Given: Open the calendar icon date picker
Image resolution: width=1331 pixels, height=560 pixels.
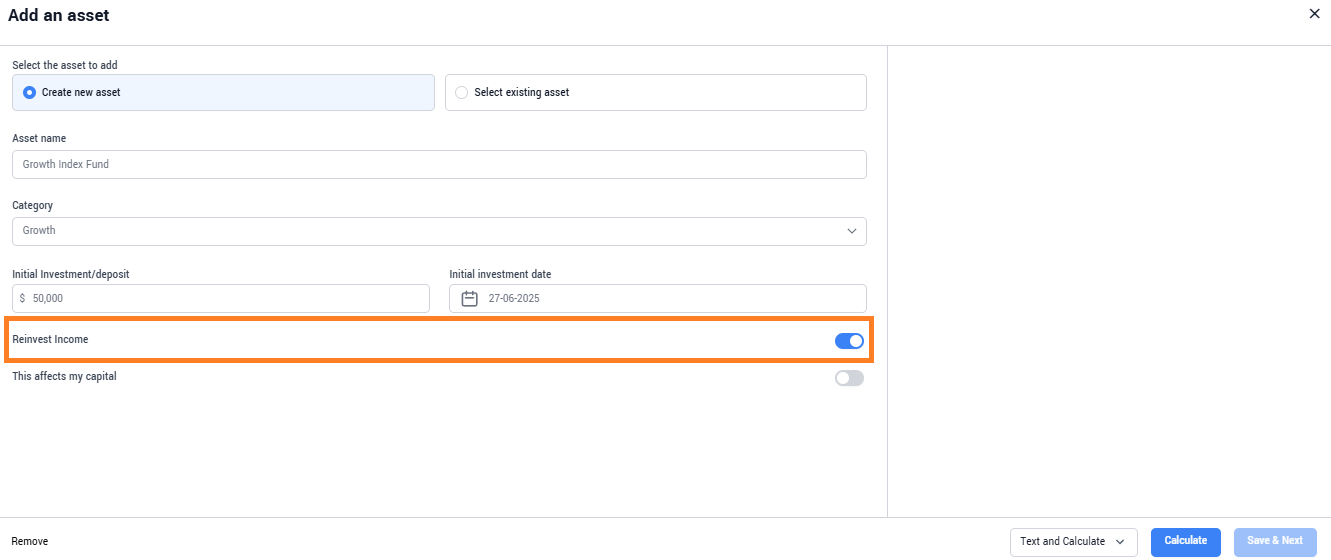Looking at the screenshot, I should coord(469,298).
